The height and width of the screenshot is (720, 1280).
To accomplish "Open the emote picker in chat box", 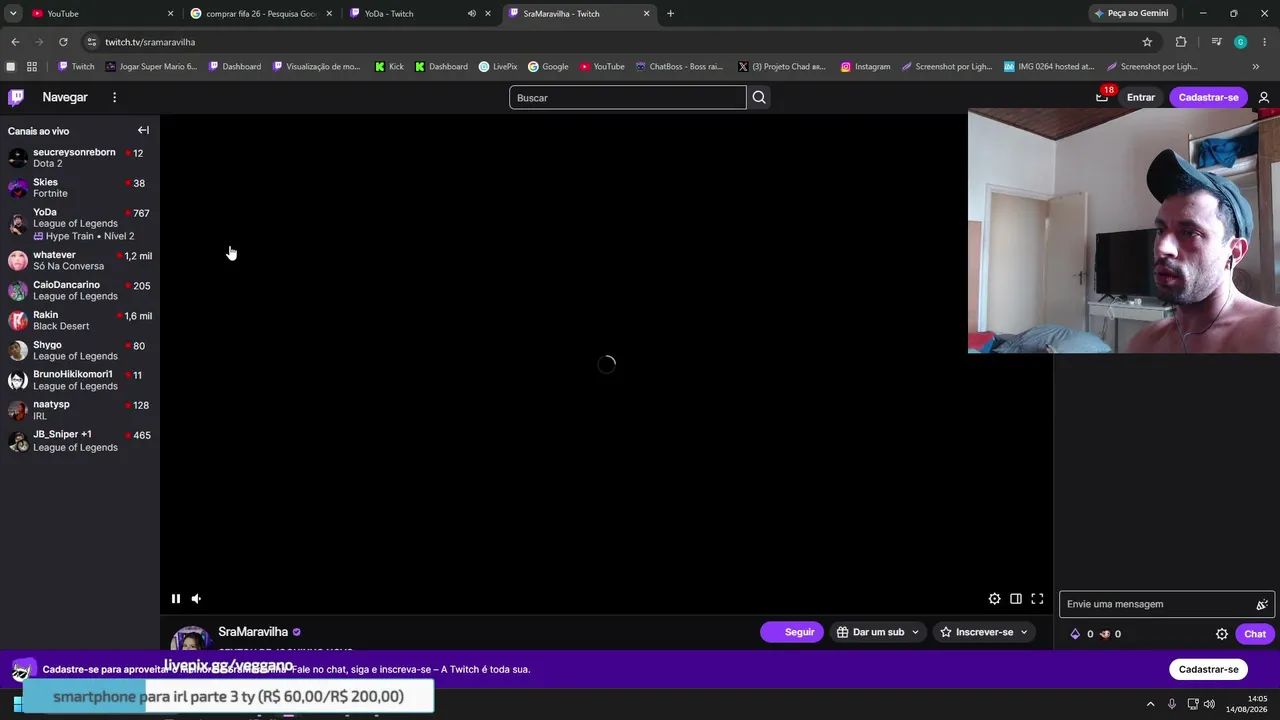I will [x=1262, y=604].
